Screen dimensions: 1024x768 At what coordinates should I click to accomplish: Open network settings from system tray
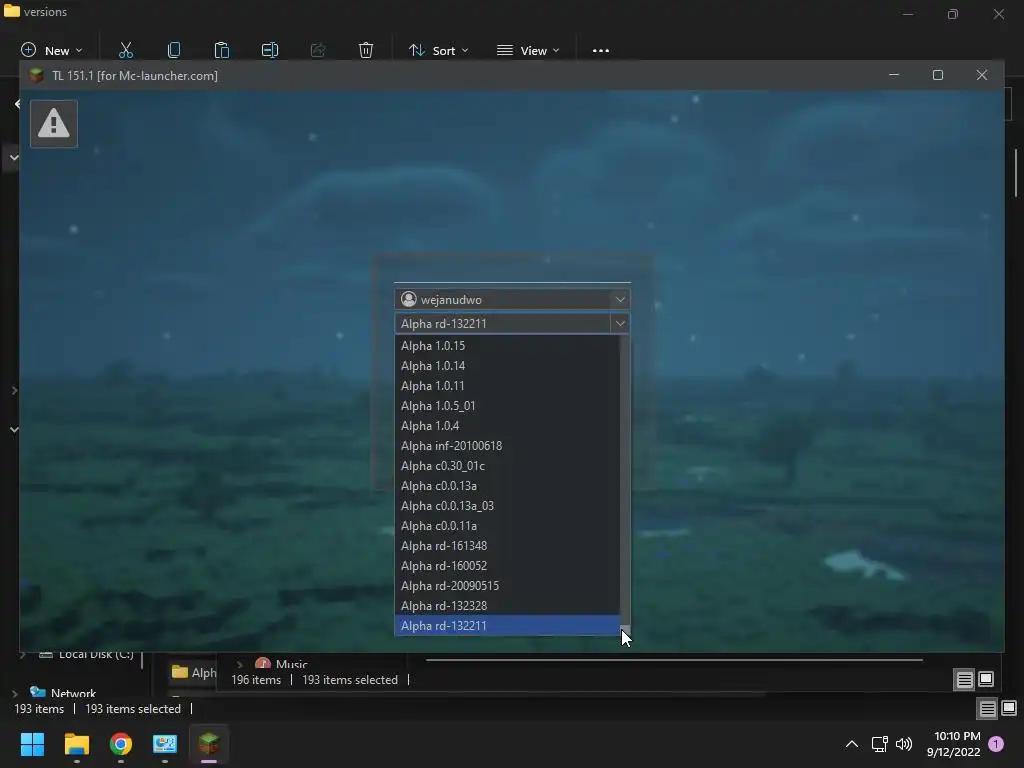coord(879,744)
